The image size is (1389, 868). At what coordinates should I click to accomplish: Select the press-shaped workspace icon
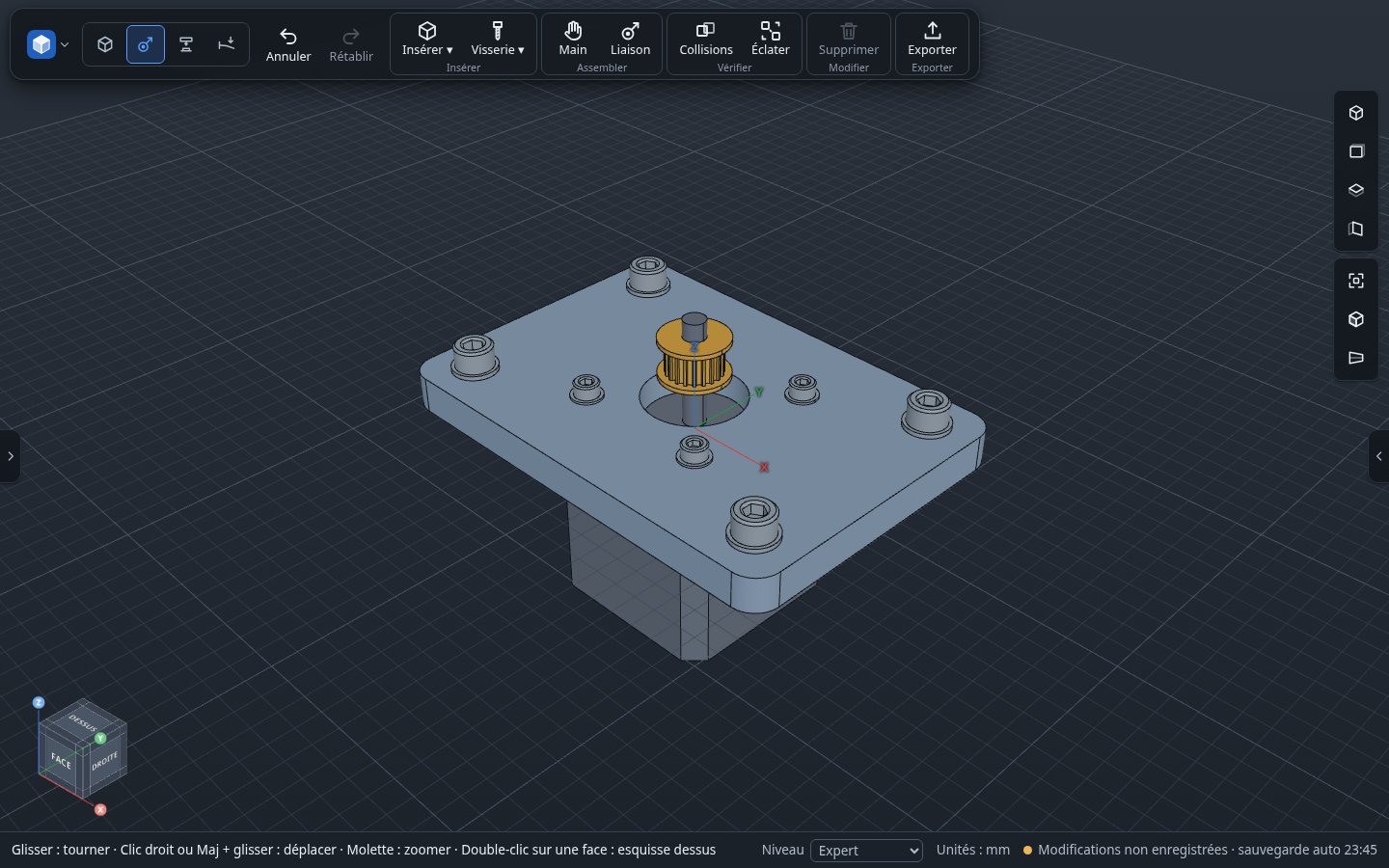[x=186, y=44]
